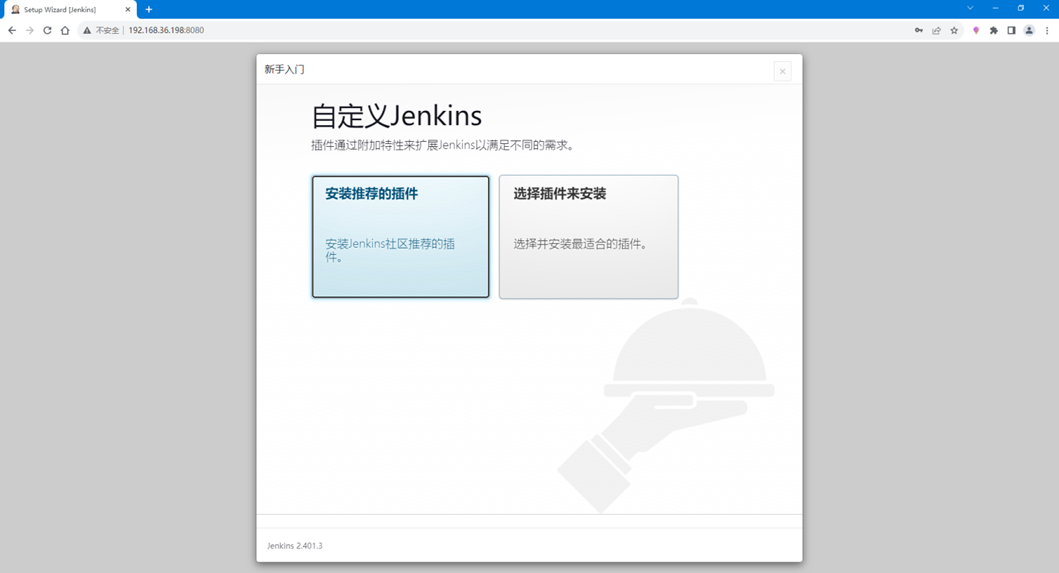Choose 选择插件来安装 option
Image resolution: width=1059 pixels, height=573 pixels.
coord(588,236)
